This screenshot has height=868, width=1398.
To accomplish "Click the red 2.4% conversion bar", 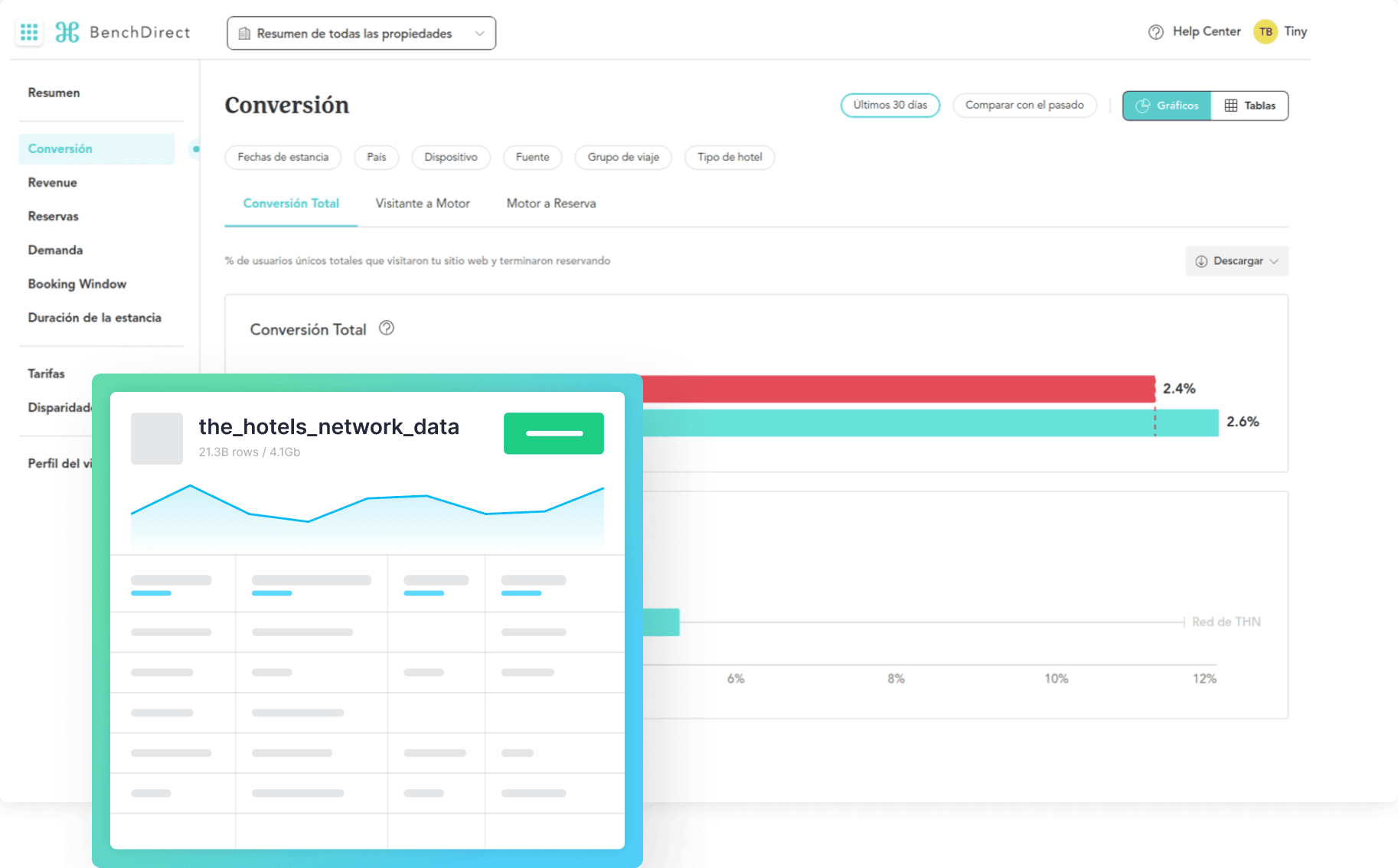I will [x=897, y=389].
